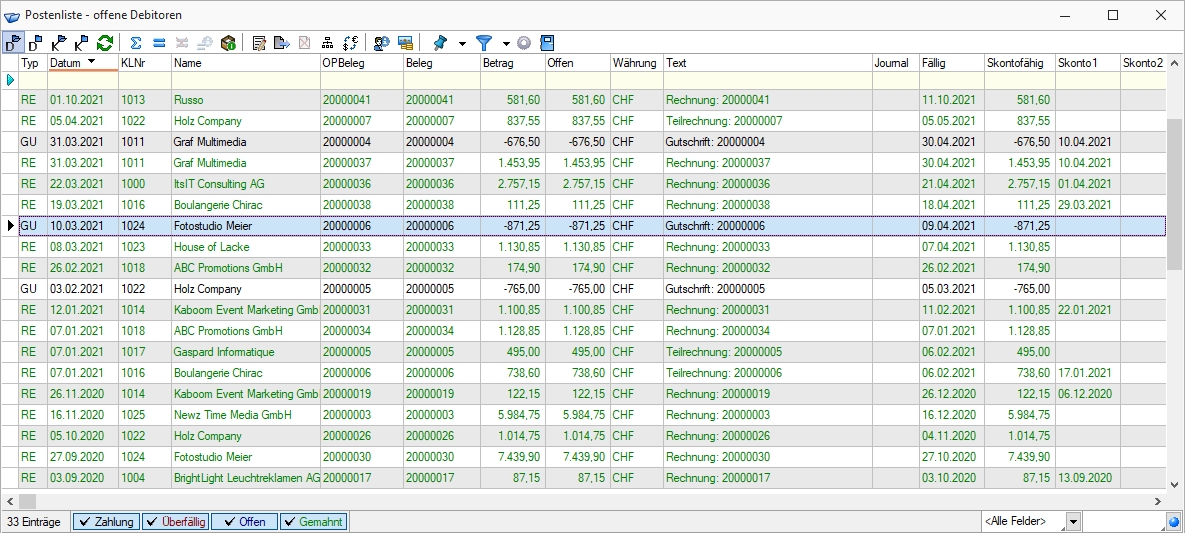Open dropdown arrow next to pin icon
The image size is (1185, 533).
(x=462, y=43)
